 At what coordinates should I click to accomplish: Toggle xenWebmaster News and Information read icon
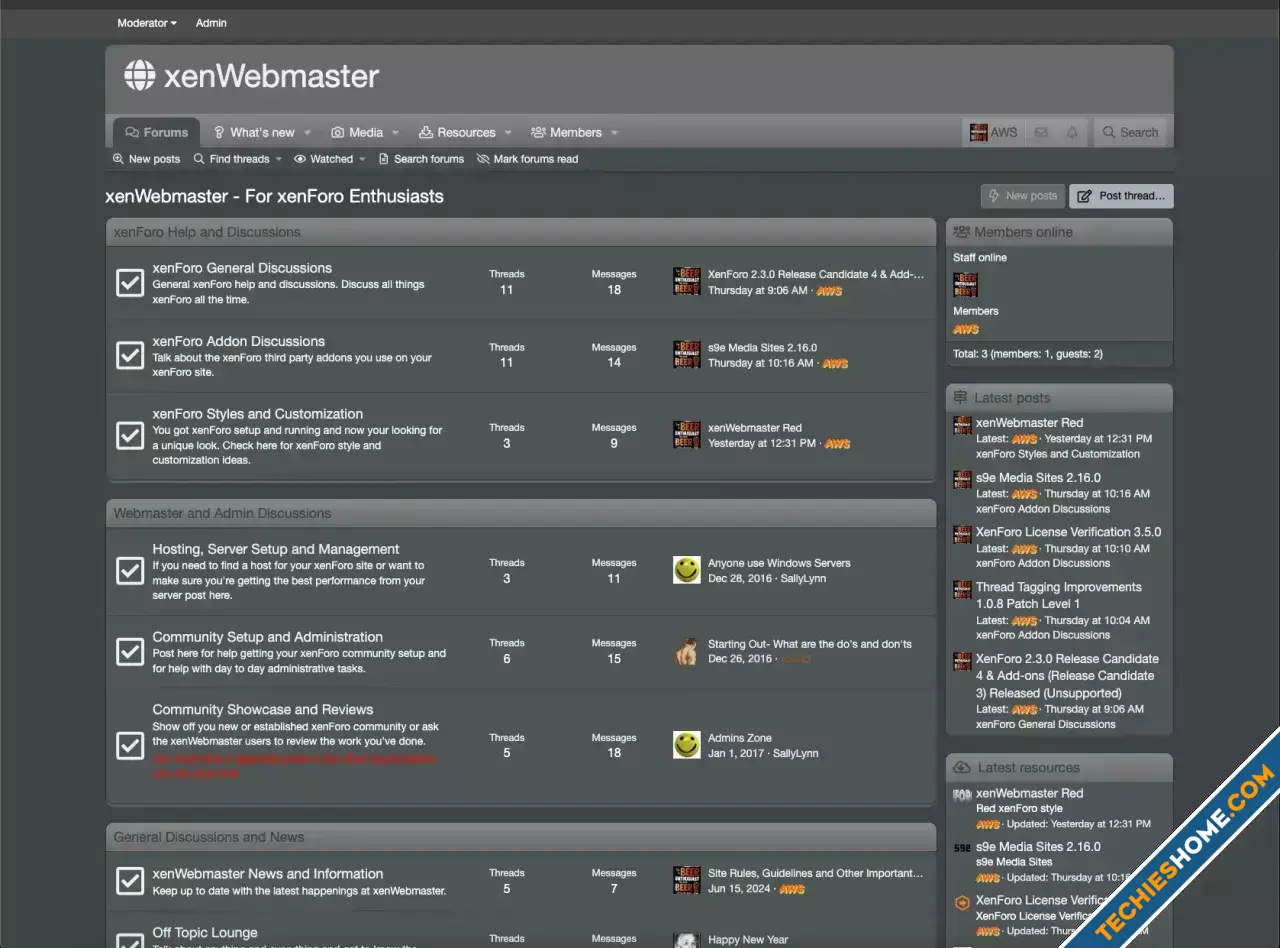coord(130,881)
